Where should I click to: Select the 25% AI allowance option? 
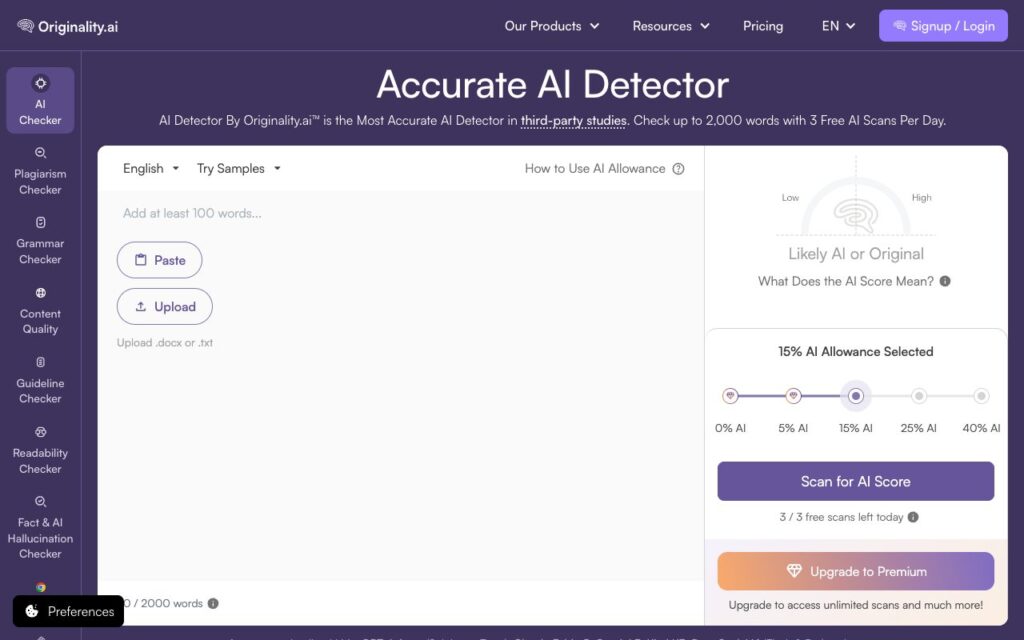pyautogui.click(x=919, y=396)
